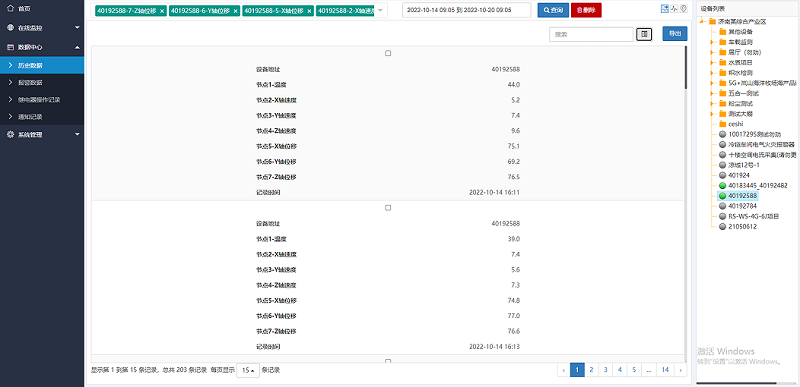This screenshot has width=800, height=387.
Task: Check the partially visible third record checkbox
Action: (388, 361)
